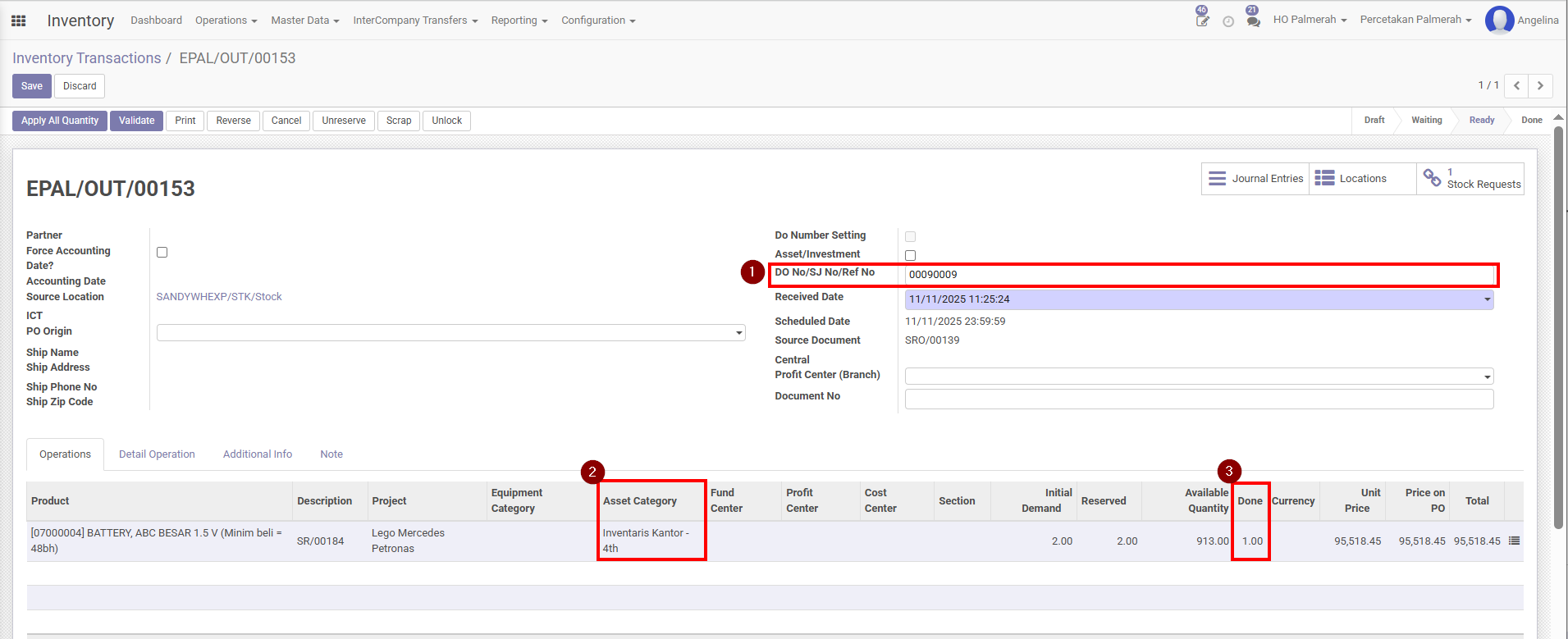Image resolution: width=1568 pixels, height=639 pixels.
Task: Open the Reporting menu
Action: pyautogui.click(x=519, y=21)
